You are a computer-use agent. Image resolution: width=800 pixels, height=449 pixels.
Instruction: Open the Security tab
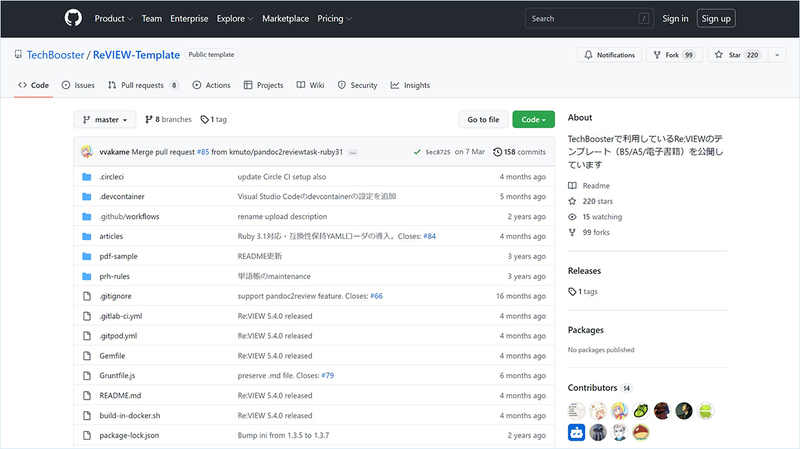pyautogui.click(x=357, y=85)
